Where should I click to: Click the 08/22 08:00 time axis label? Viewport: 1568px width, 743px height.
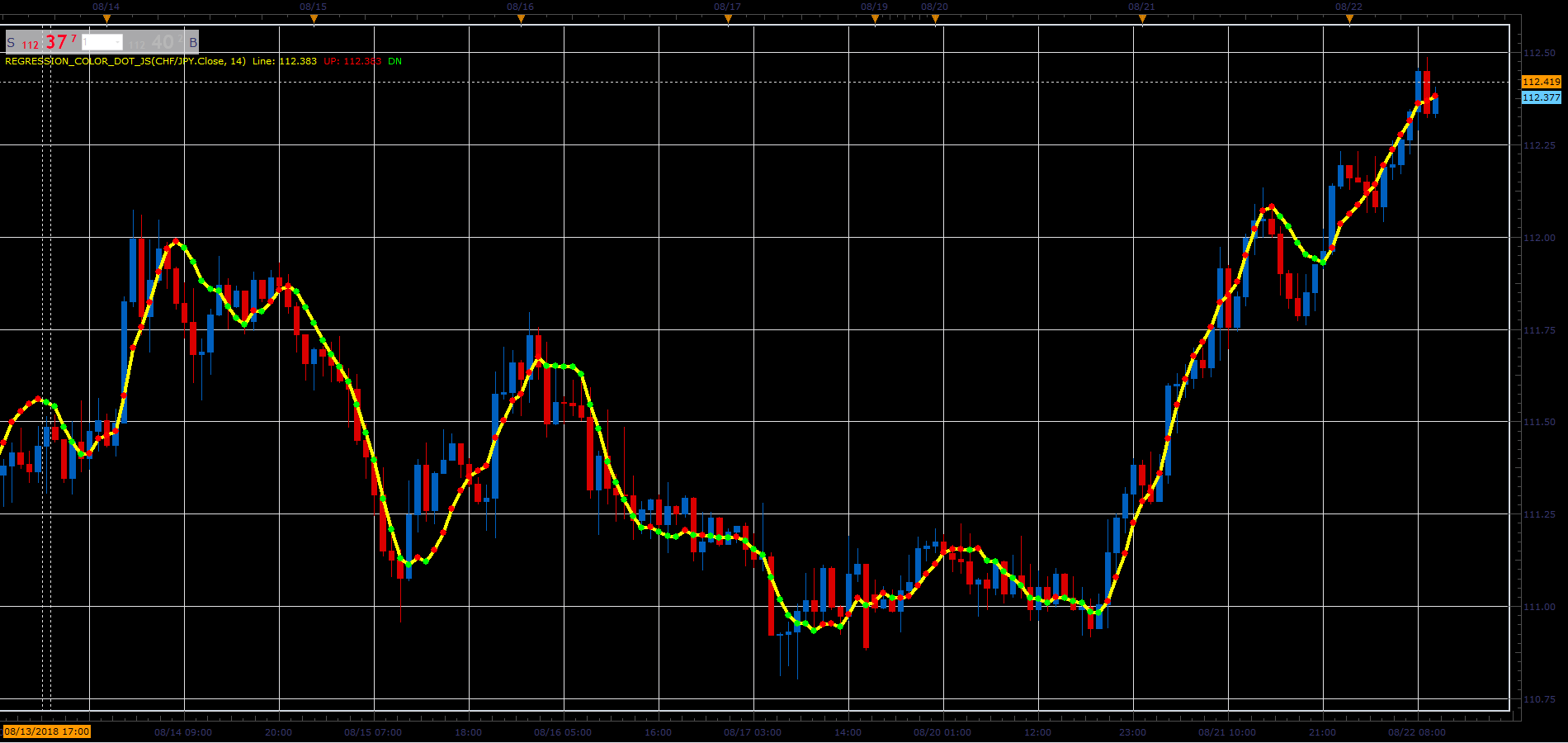coord(1417,732)
